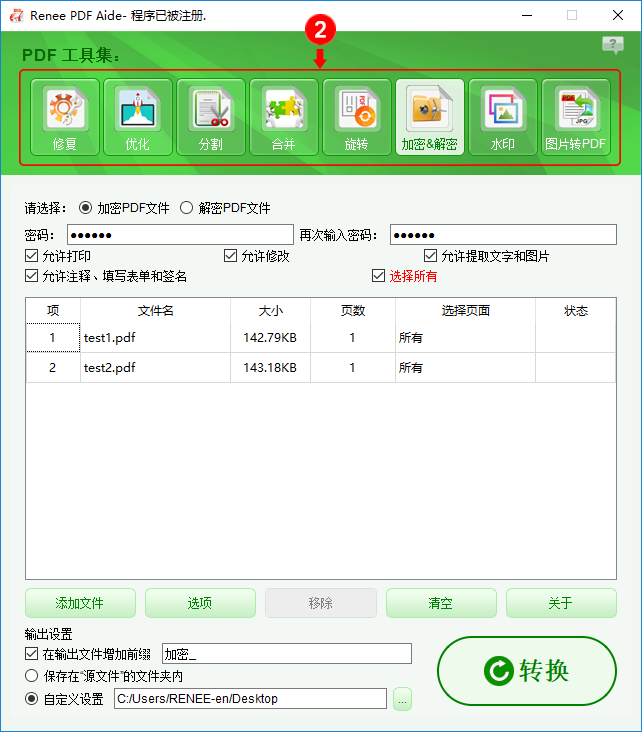
Task: Minimize the Renee PDF Aide window
Action: (x=527, y=15)
